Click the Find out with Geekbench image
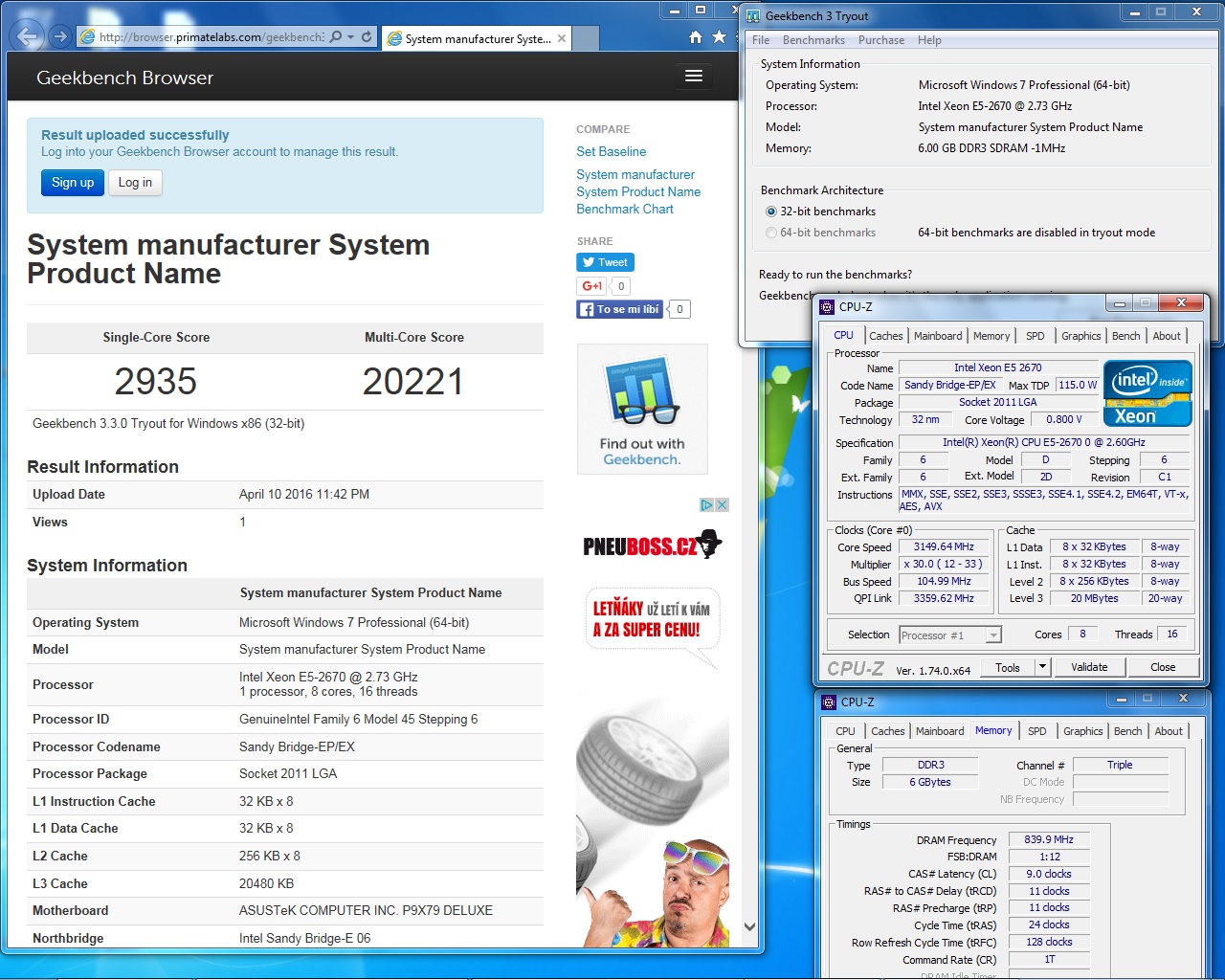Screen dimensions: 1225x980 [x=642, y=410]
